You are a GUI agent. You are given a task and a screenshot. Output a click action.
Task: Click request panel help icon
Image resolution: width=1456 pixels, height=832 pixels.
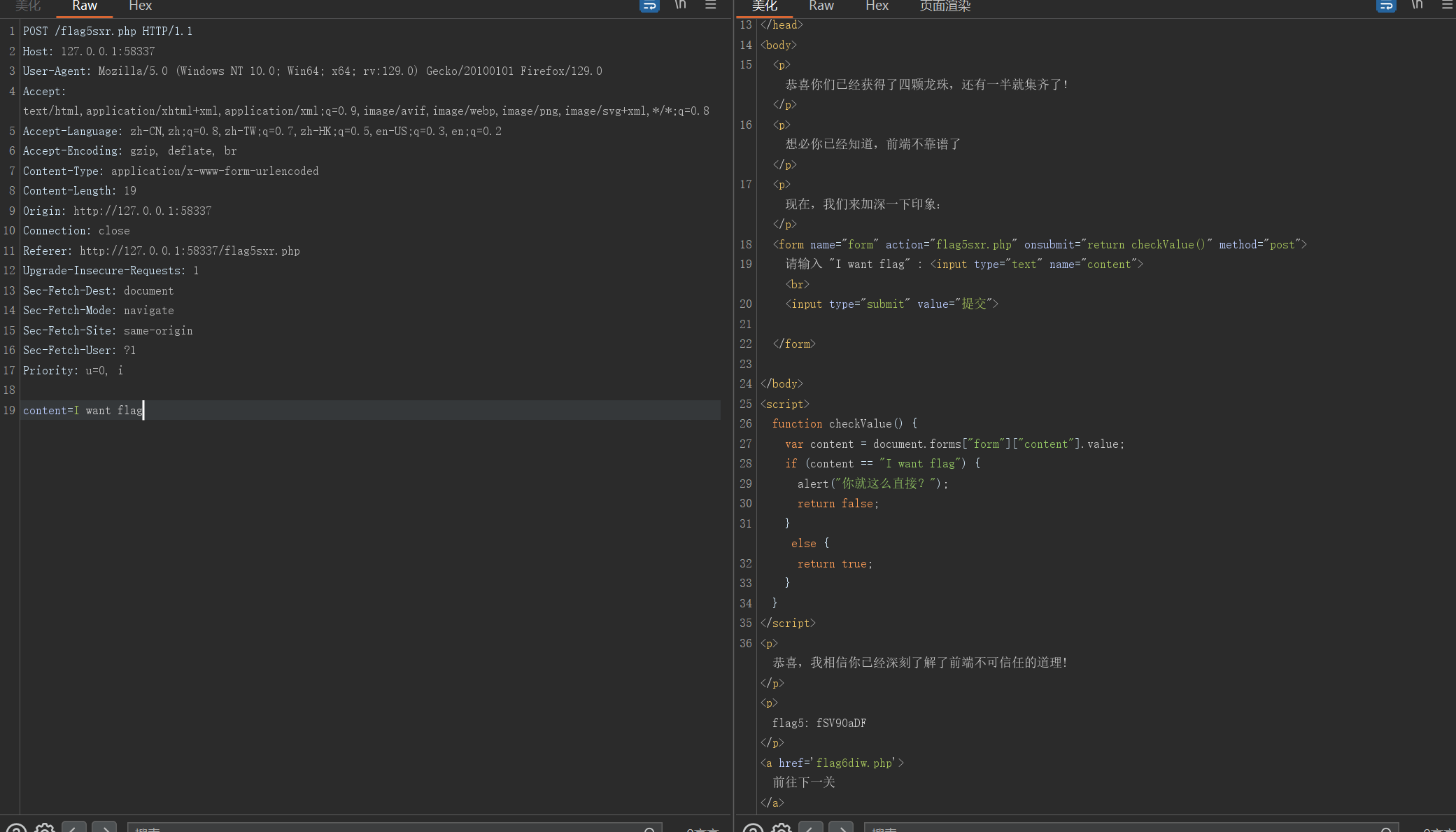click(x=16, y=829)
